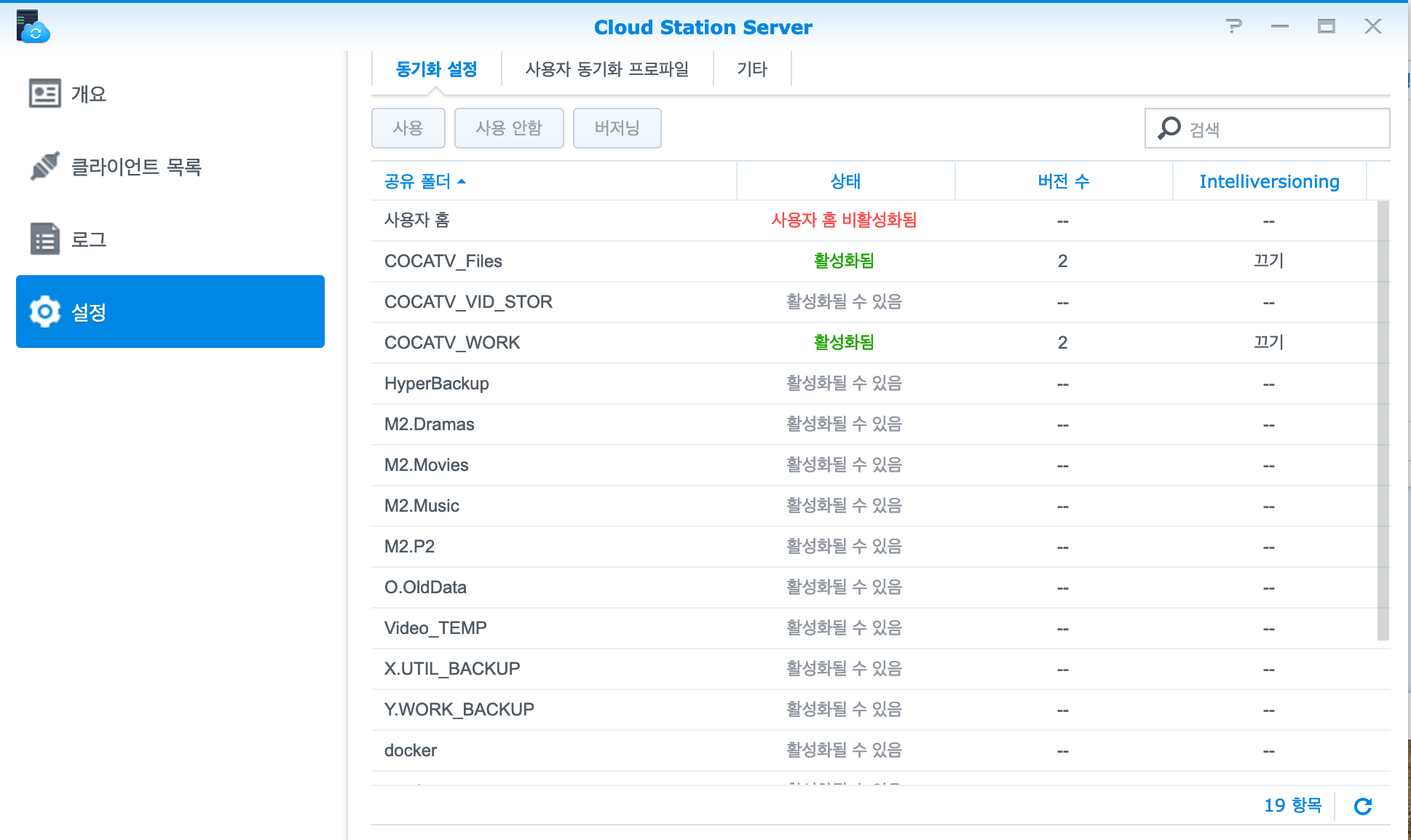Viewport: 1411px width, 840px height.
Task: Click the log (로그) document icon
Action: [44, 239]
